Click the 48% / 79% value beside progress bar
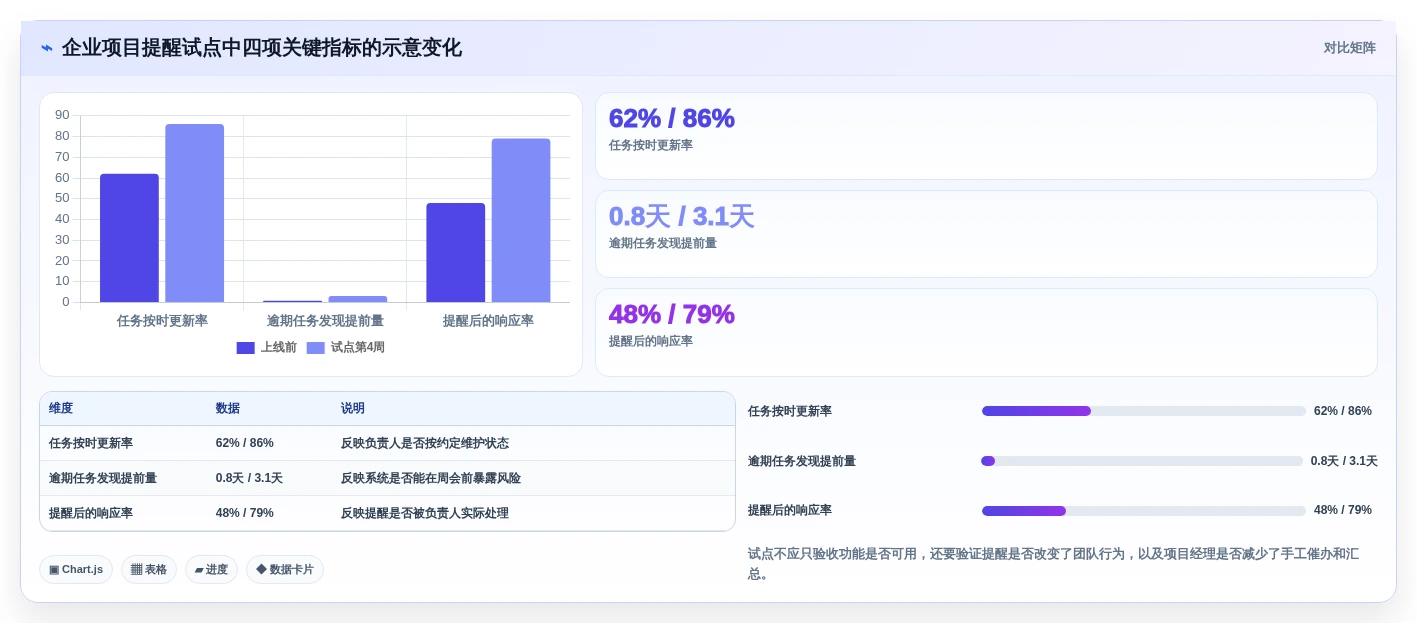Viewport: 1417px width, 623px height. click(1343, 510)
